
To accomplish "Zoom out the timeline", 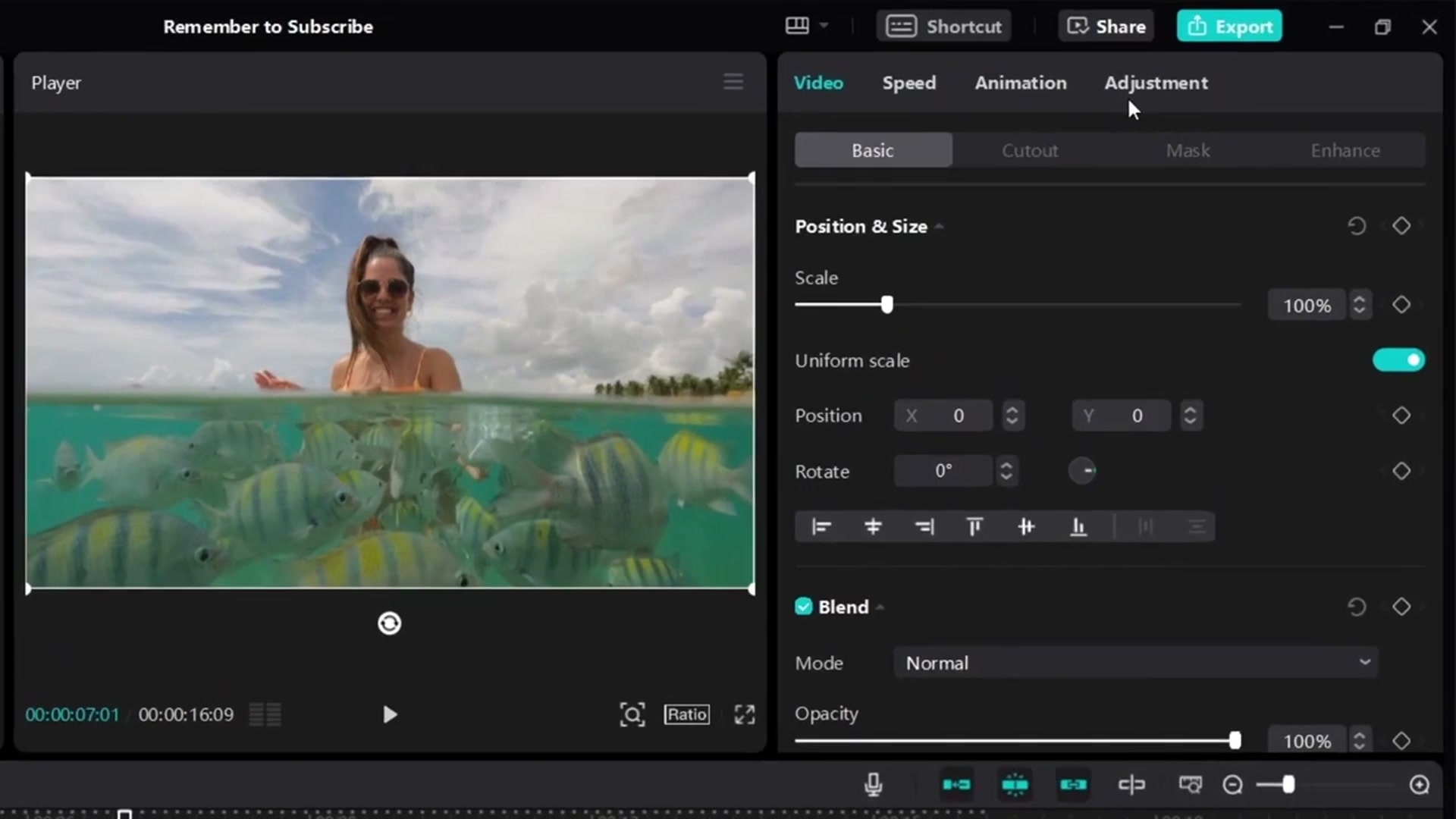I will 1232,784.
